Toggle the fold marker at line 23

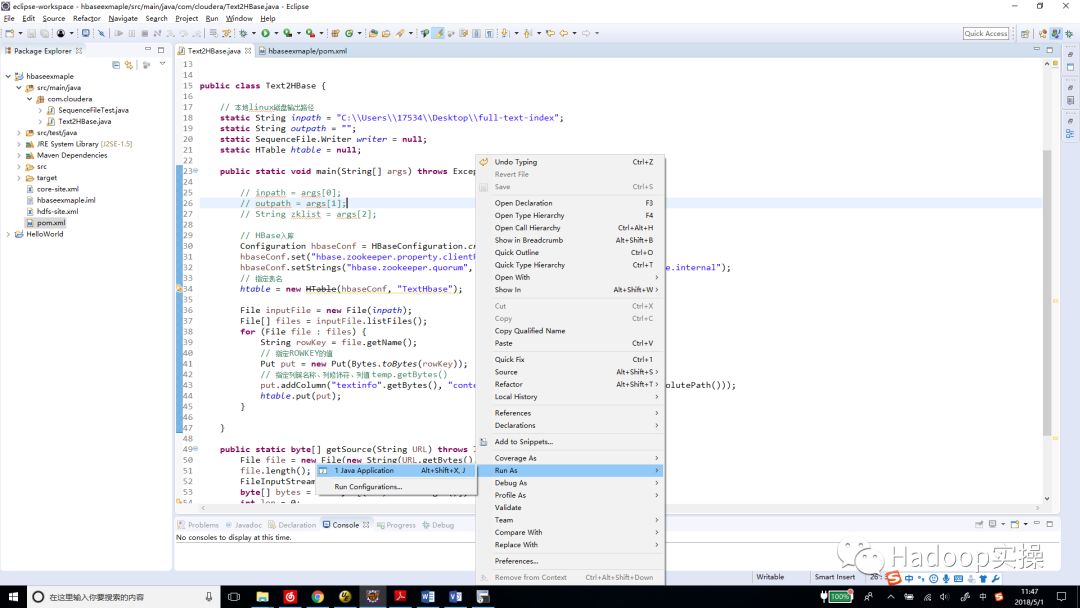pyautogui.click(x=196, y=170)
